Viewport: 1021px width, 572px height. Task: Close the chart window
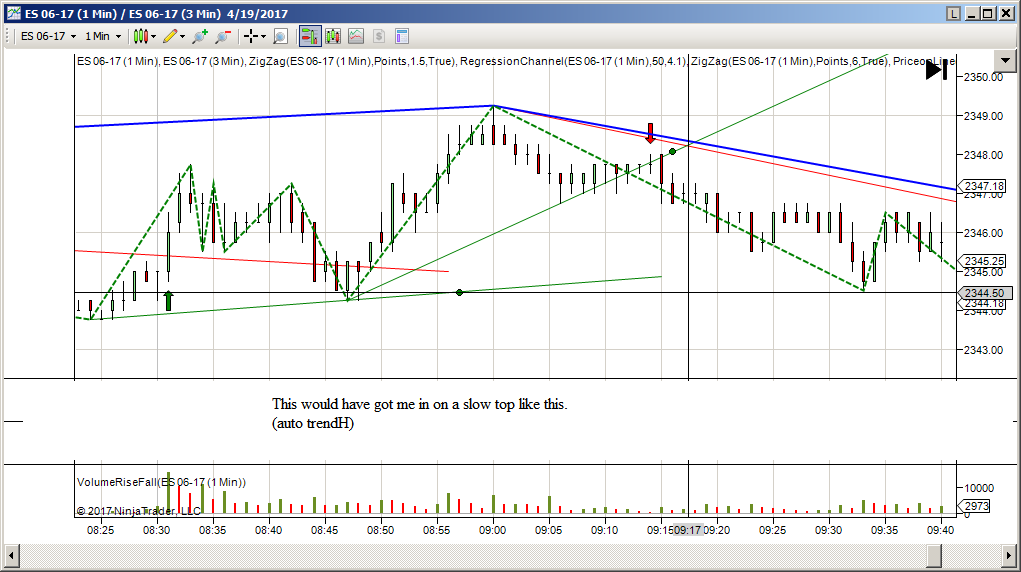click(x=1005, y=13)
